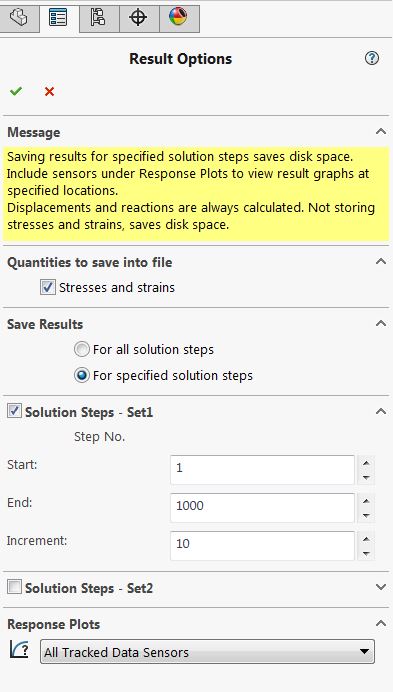Enable the Solution Steps - Set2 checkbox
Viewport: 393px width, 692px height.
tap(14, 587)
